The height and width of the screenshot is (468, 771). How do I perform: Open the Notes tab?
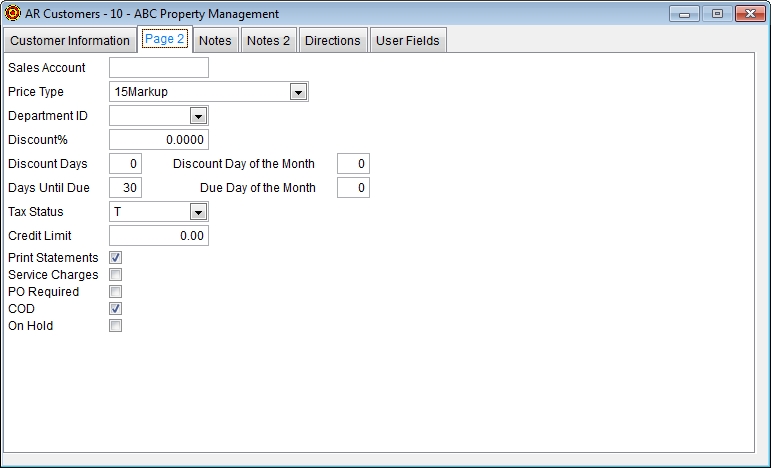[x=215, y=41]
